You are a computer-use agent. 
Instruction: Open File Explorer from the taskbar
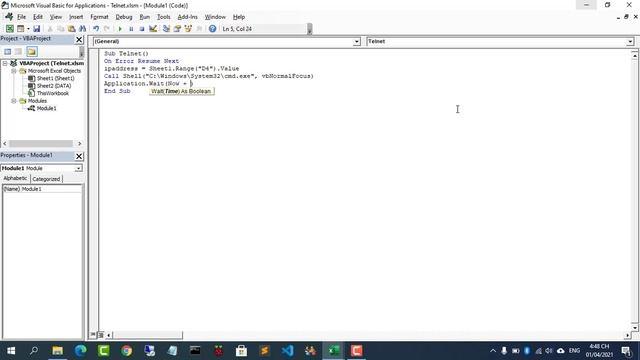point(58,351)
